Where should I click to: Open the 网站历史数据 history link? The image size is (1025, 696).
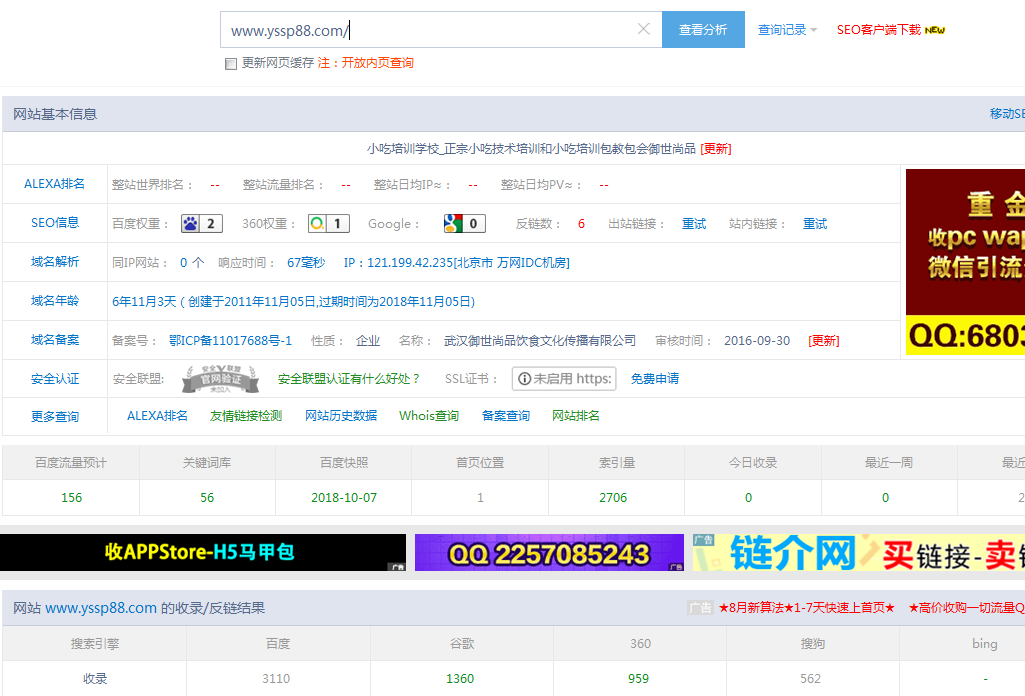click(340, 415)
